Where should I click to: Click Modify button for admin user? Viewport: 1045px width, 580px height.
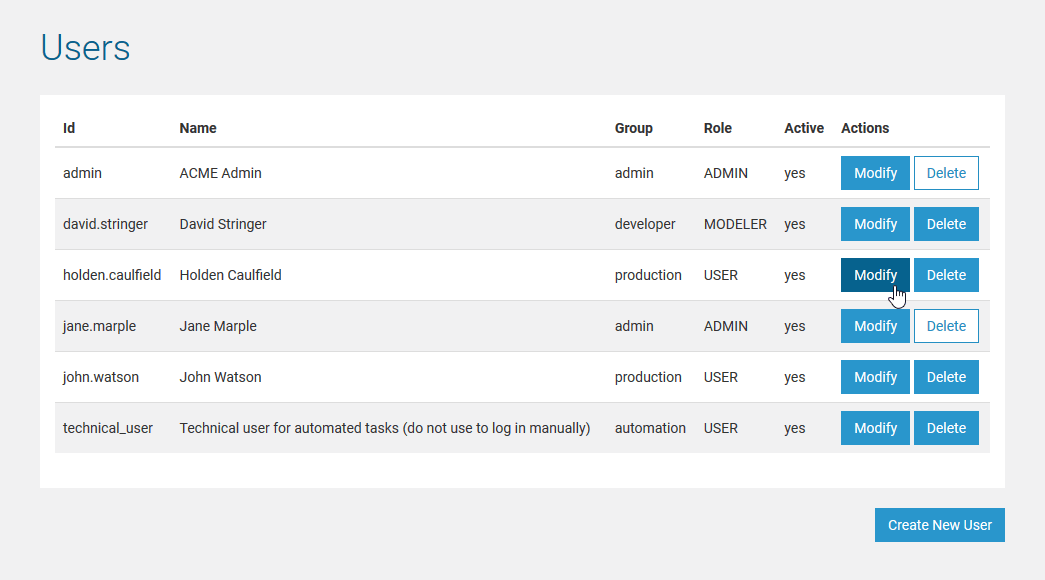pyautogui.click(x=875, y=173)
